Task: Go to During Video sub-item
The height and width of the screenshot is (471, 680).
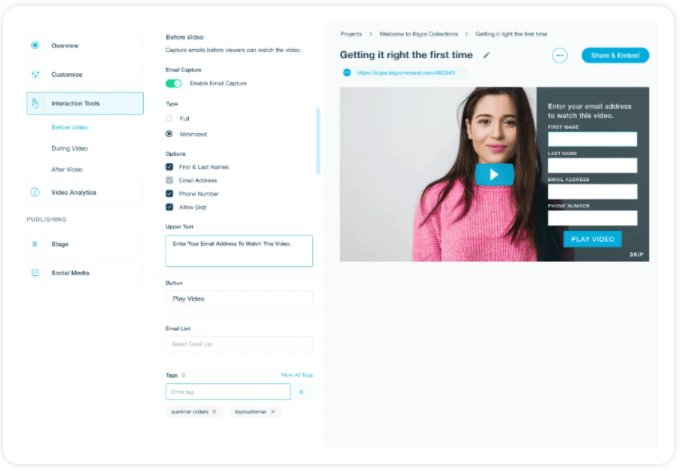Action: tap(69, 148)
